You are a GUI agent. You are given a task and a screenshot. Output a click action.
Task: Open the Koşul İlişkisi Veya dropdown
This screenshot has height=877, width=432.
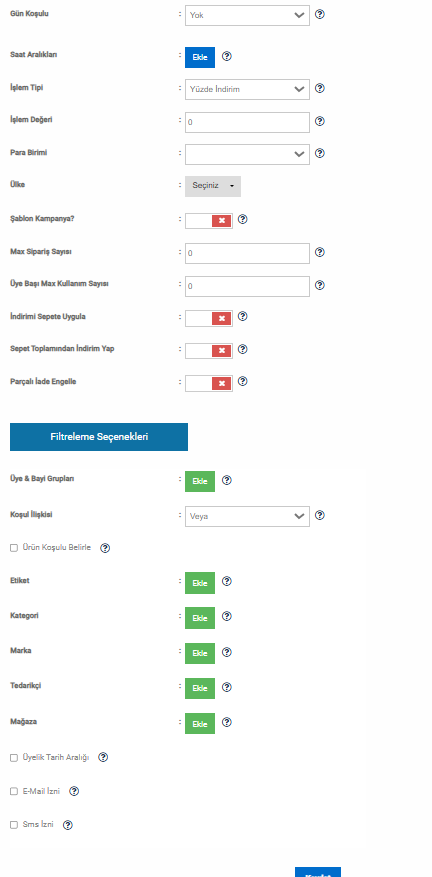pos(247,516)
